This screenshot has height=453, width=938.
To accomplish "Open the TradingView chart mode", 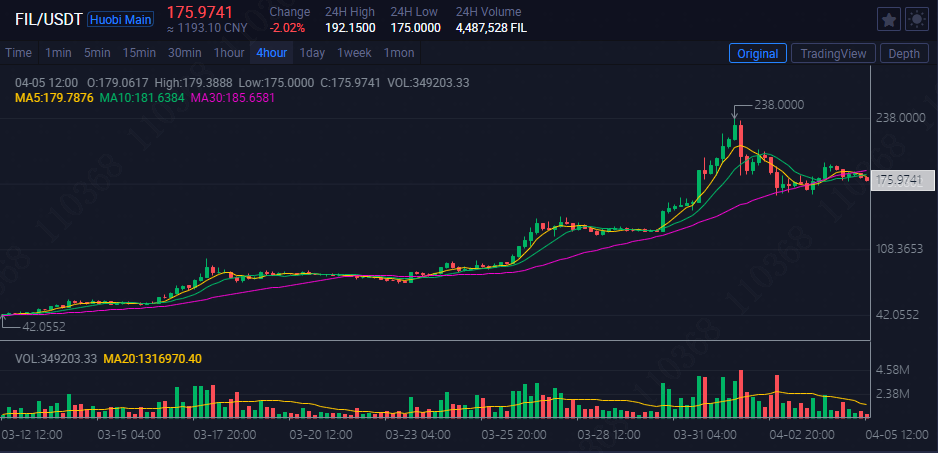I will coord(833,53).
